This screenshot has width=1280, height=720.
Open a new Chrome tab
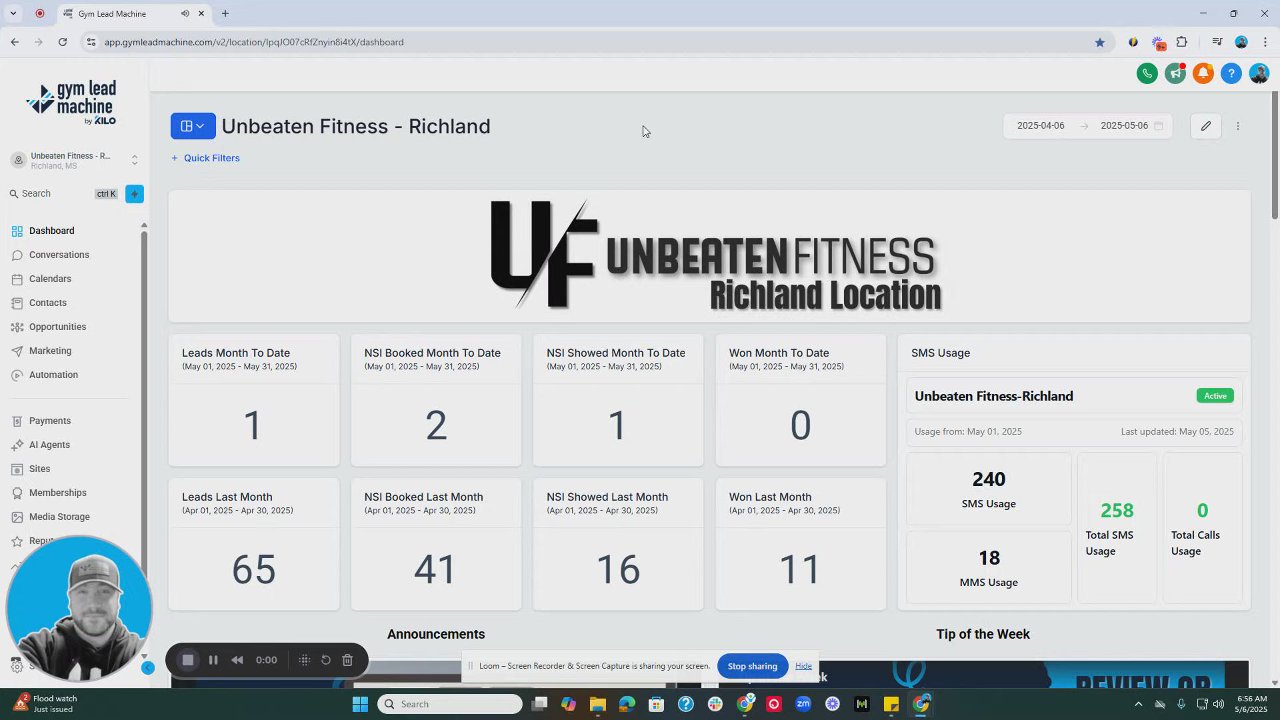click(225, 14)
